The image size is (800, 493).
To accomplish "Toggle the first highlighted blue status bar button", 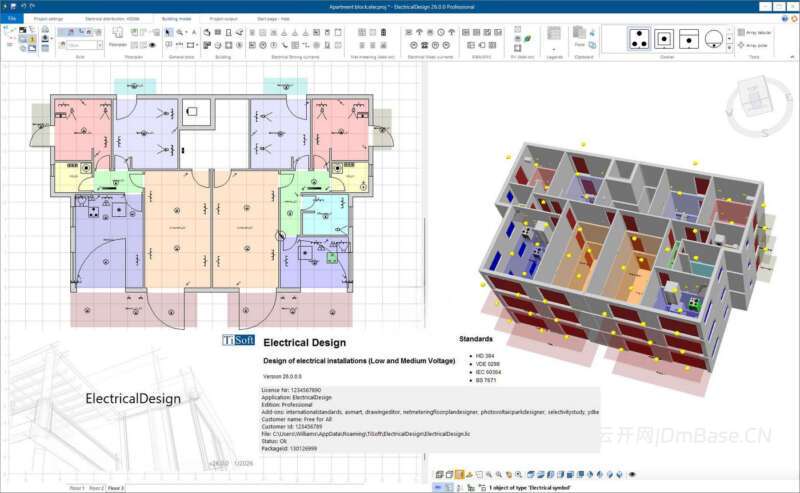I will coord(438,488).
